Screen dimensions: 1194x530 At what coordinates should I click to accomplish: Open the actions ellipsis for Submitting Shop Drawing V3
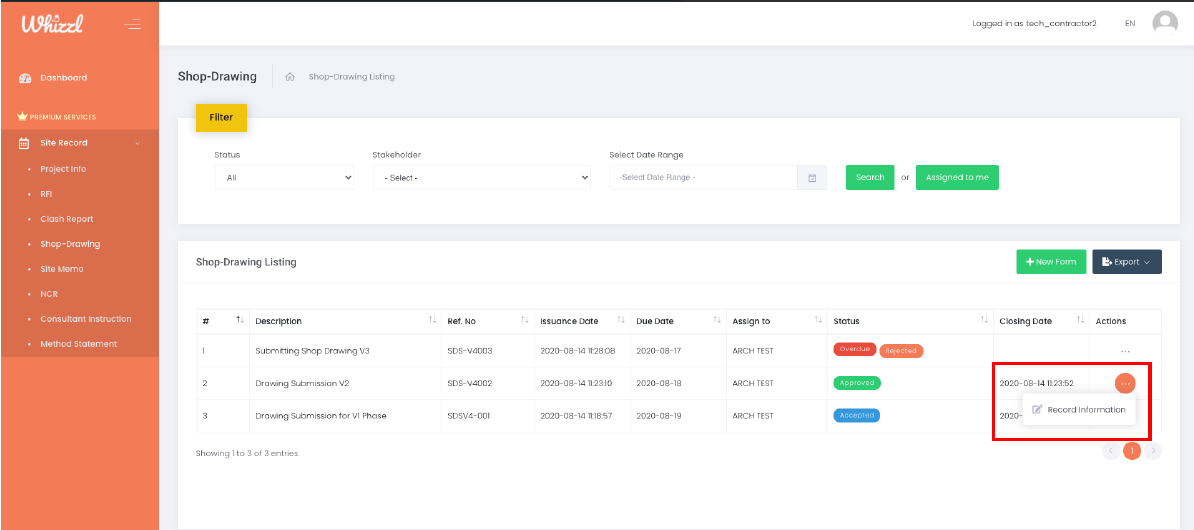point(1125,351)
